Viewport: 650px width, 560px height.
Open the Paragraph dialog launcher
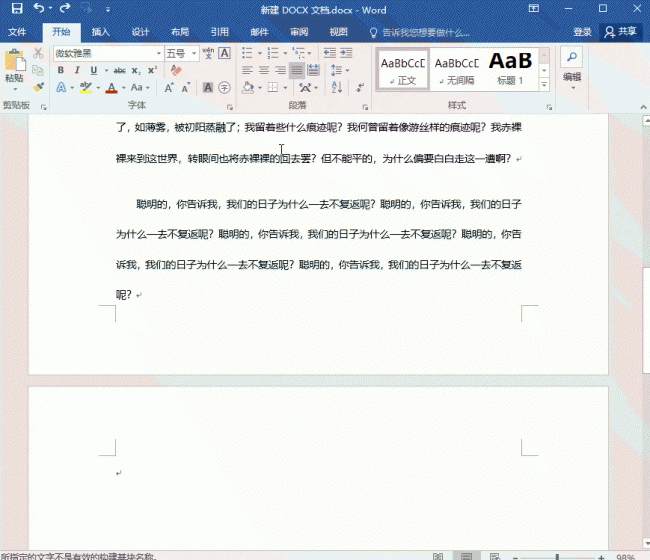click(x=365, y=107)
